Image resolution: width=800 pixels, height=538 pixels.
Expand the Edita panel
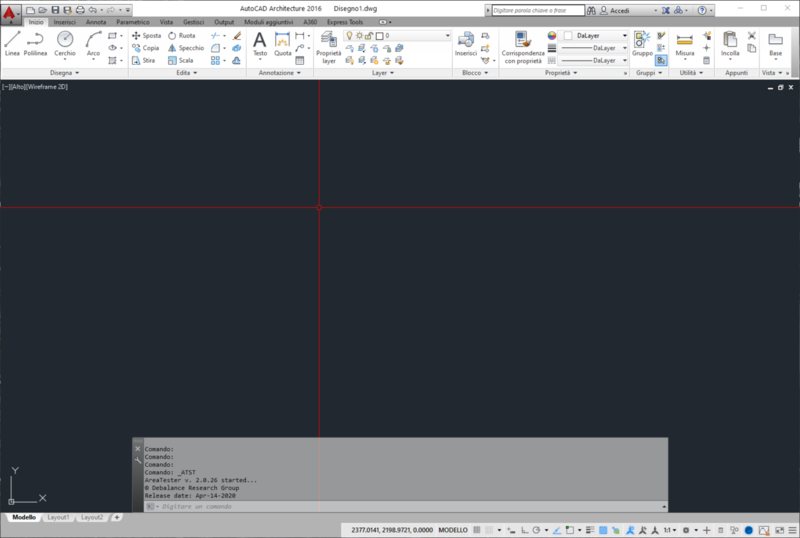coord(187,73)
